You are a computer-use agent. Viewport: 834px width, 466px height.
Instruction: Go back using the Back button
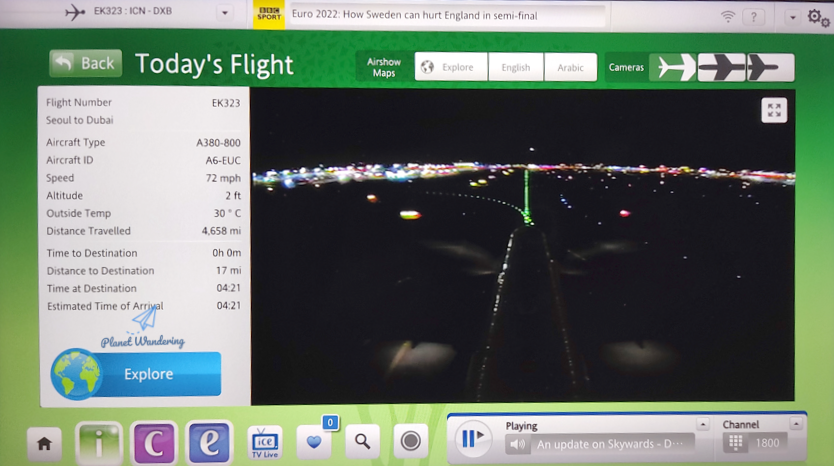(x=86, y=63)
